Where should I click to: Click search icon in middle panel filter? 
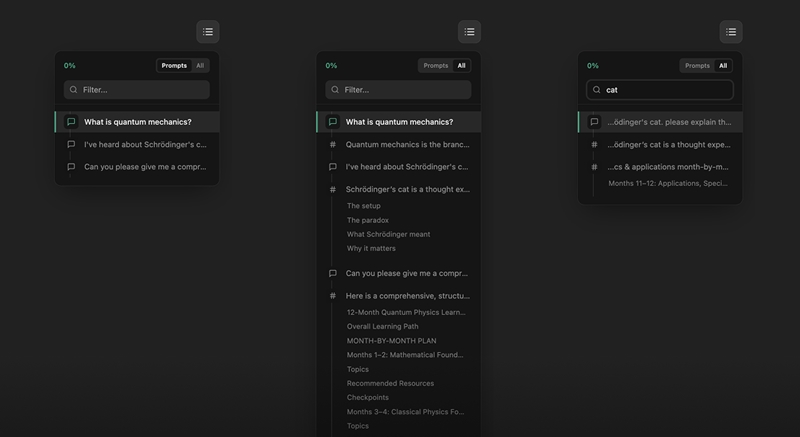point(335,90)
